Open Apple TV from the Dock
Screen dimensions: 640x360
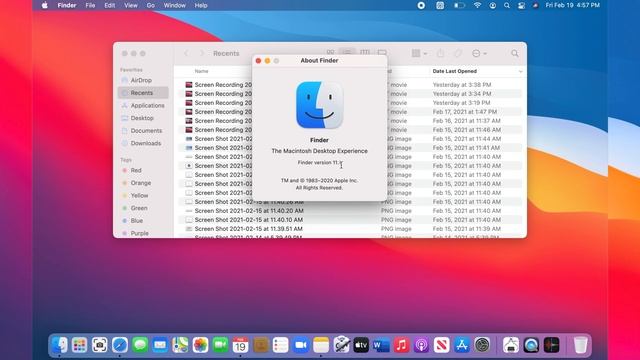(x=361, y=345)
